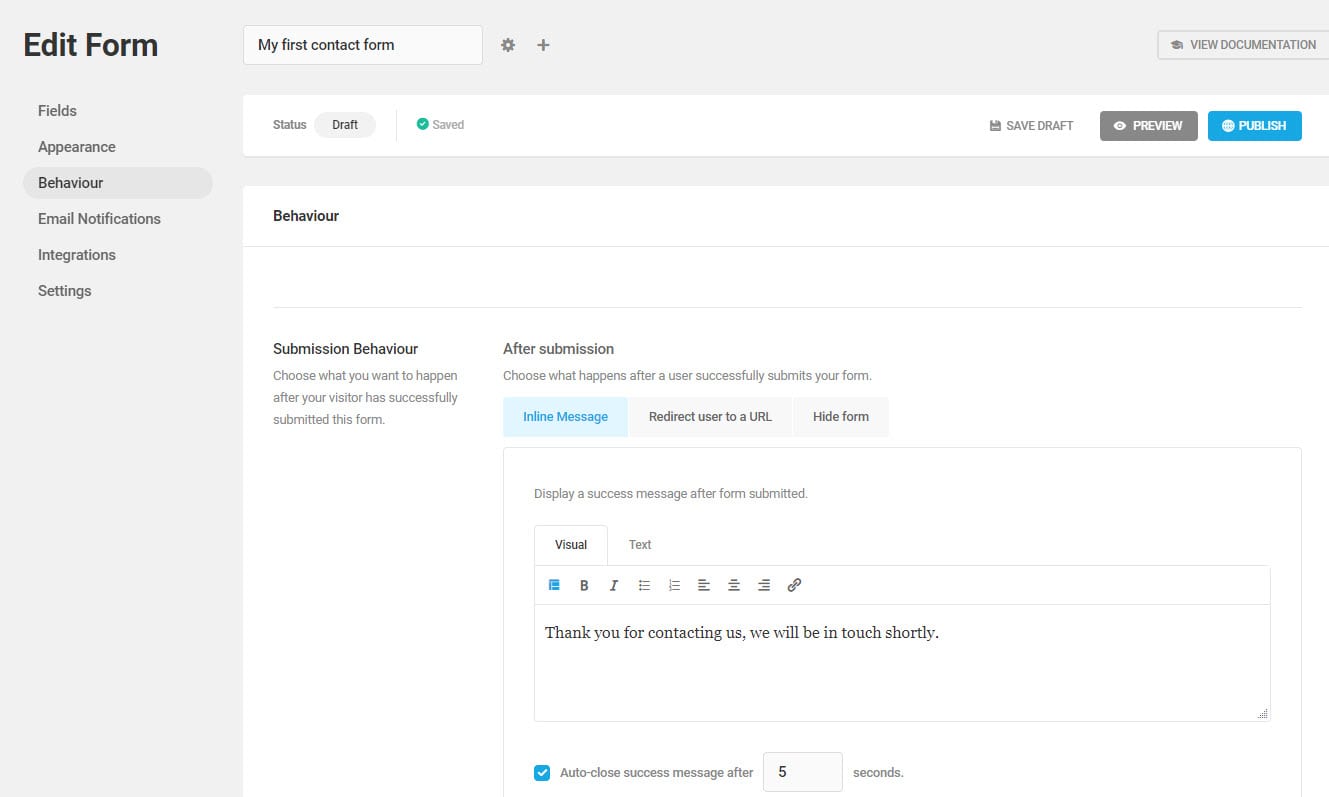Click the Preview button
Viewport: 1329px width, 797px height.
(1148, 126)
